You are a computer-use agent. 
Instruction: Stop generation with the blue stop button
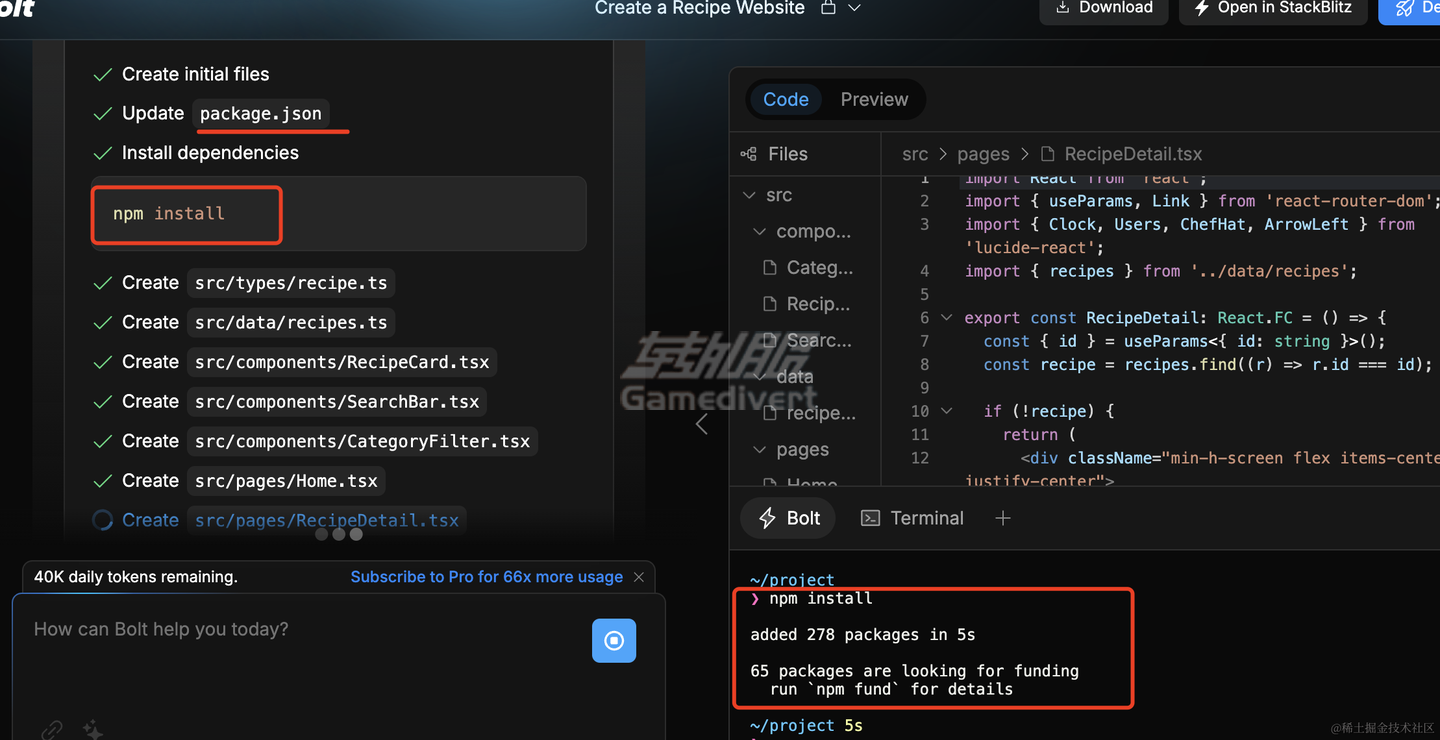click(614, 641)
